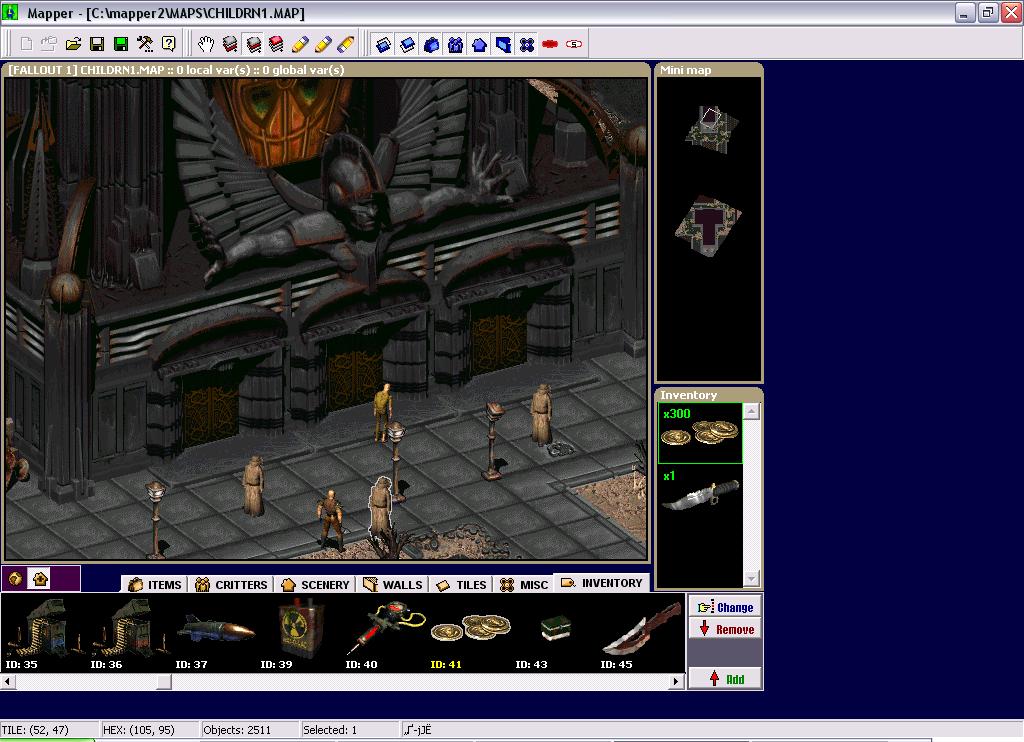Click the upper level mini map thumbnail
This screenshot has width=1024, height=742.
pyautogui.click(x=711, y=129)
